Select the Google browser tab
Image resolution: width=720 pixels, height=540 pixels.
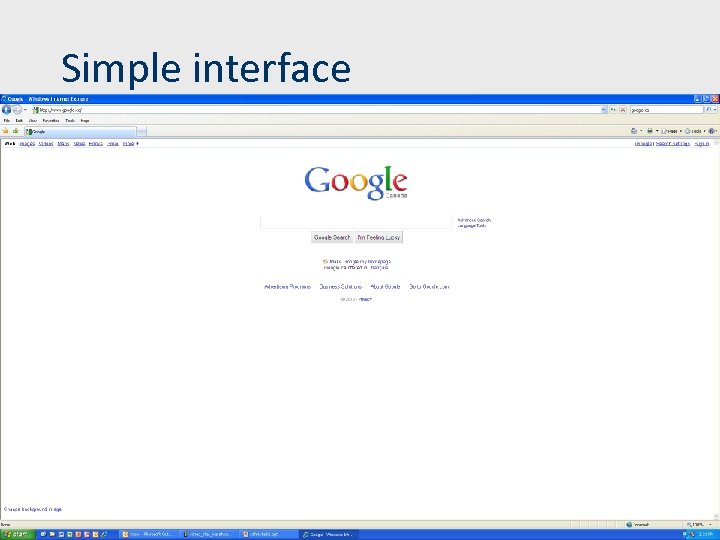(x=80, y=132)
